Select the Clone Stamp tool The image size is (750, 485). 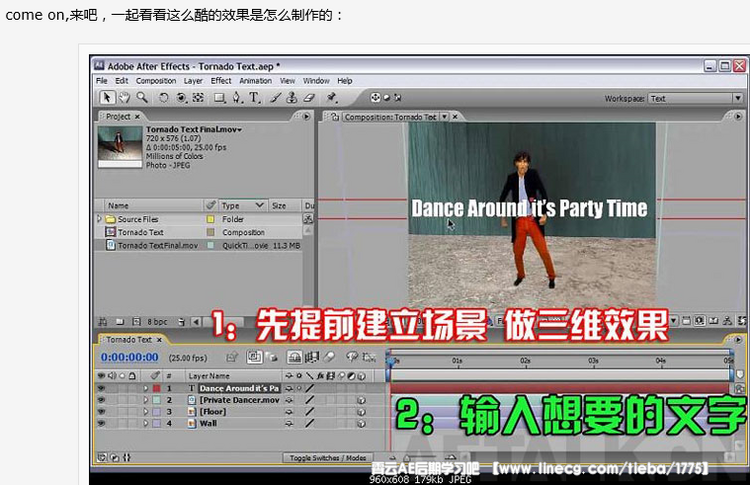pyautogui.click(x=292, y=98)
